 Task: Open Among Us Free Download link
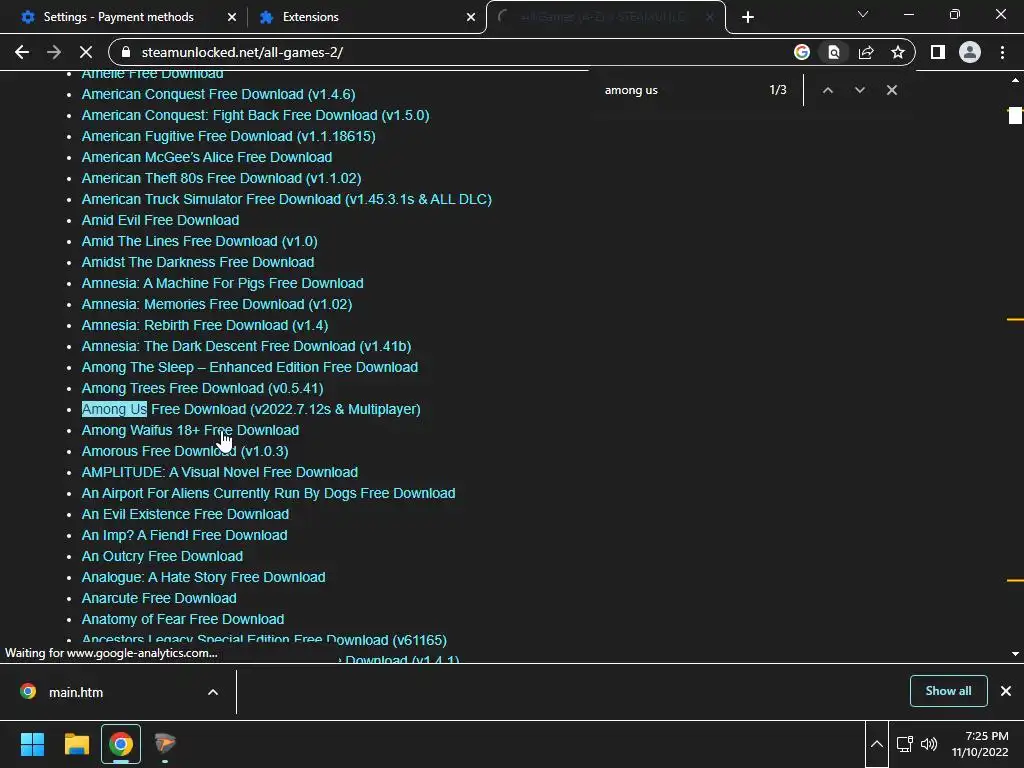(251, 409)
